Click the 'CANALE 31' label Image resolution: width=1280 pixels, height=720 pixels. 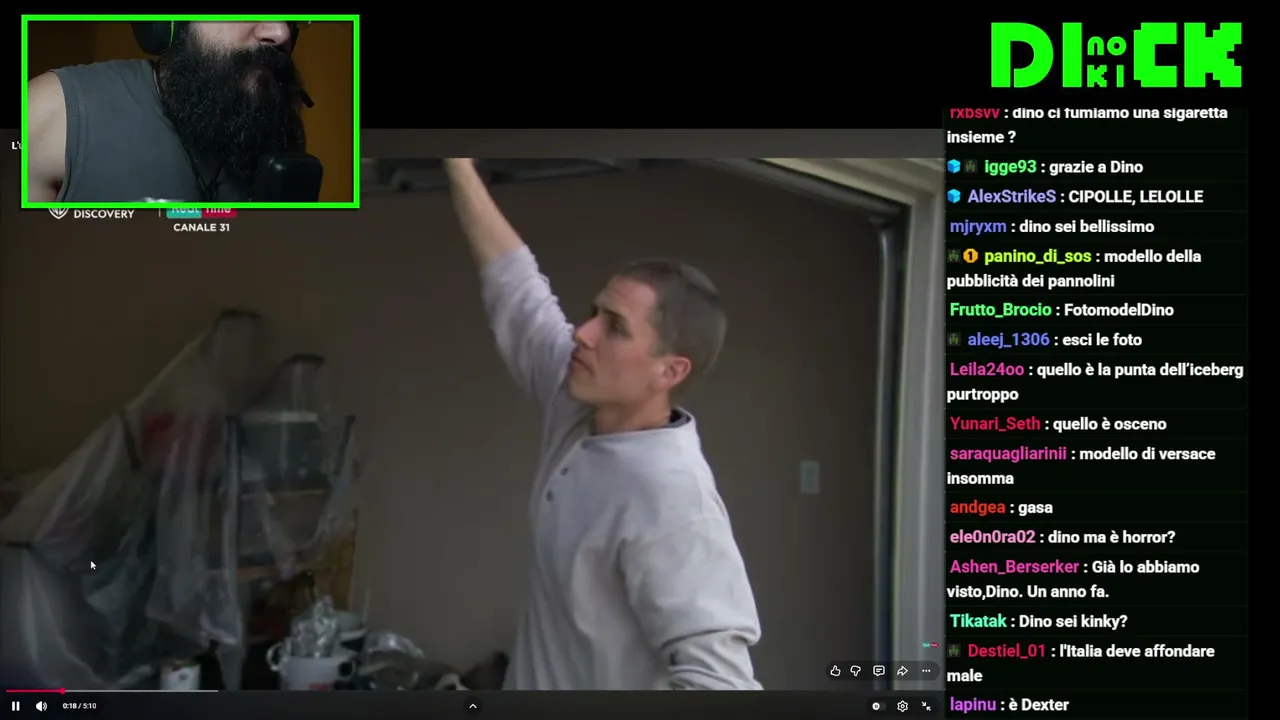201,227
